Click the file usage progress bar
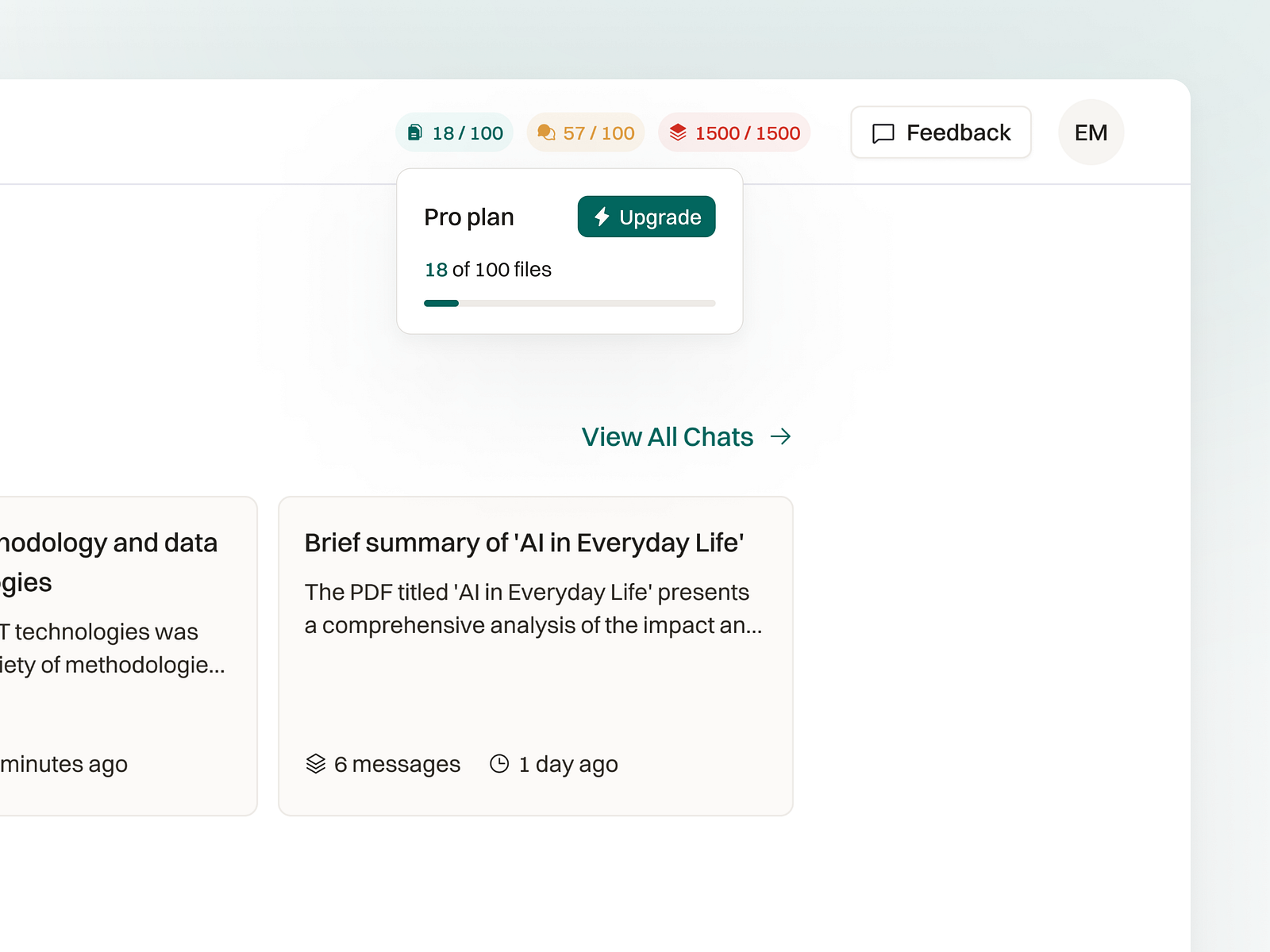Viewport: 1270px width, 952px height. [569, 303]
